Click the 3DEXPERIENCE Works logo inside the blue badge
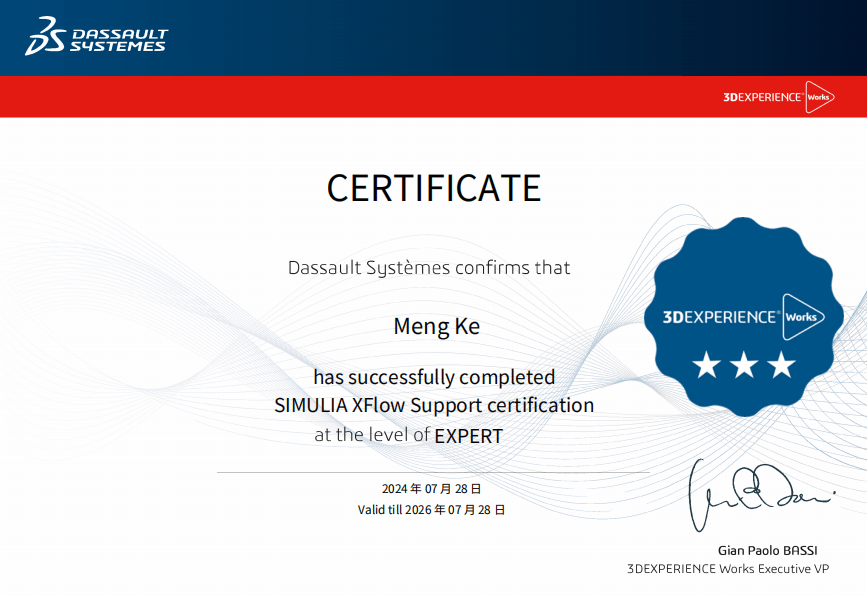Image resolution: width=867 pixels, height=596 pixels. click(744, 317)
